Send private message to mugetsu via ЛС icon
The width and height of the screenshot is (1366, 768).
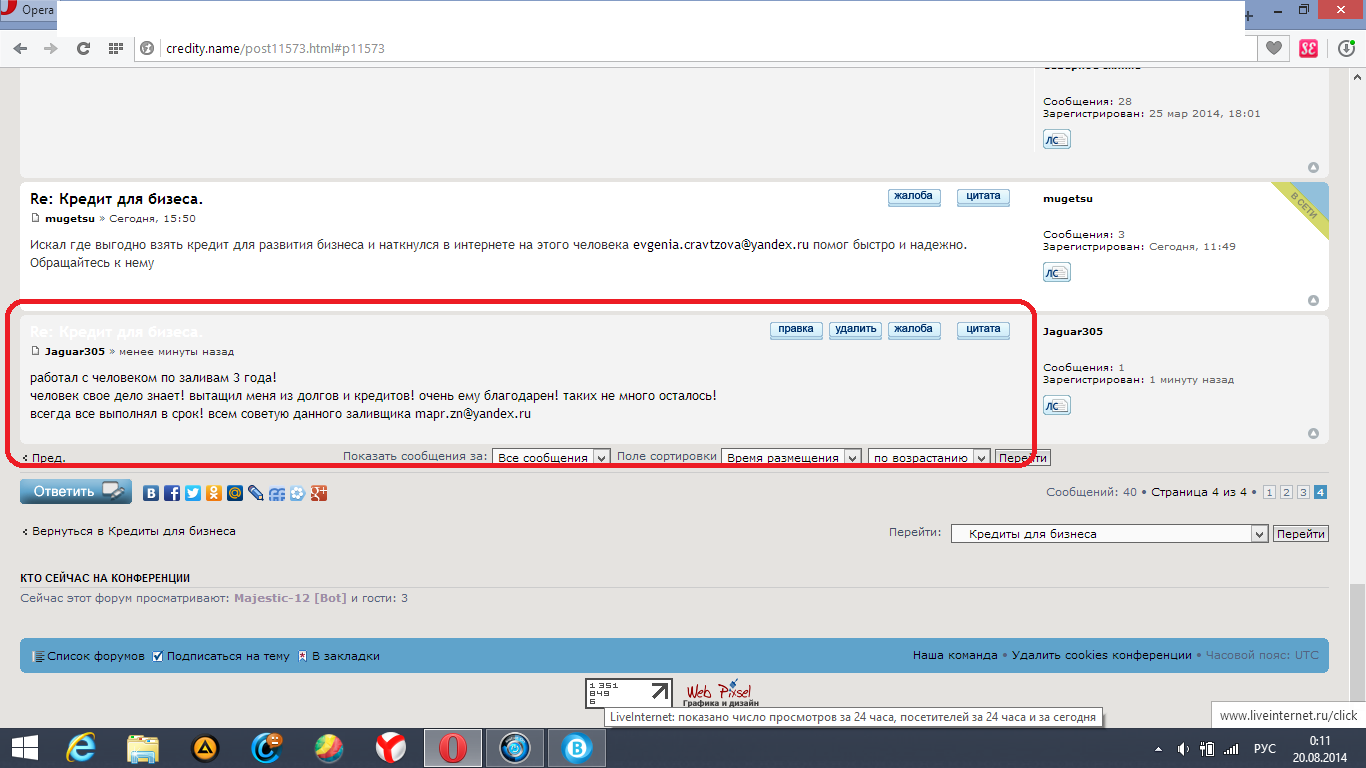pyautogui.click(x=1057, y=272)
